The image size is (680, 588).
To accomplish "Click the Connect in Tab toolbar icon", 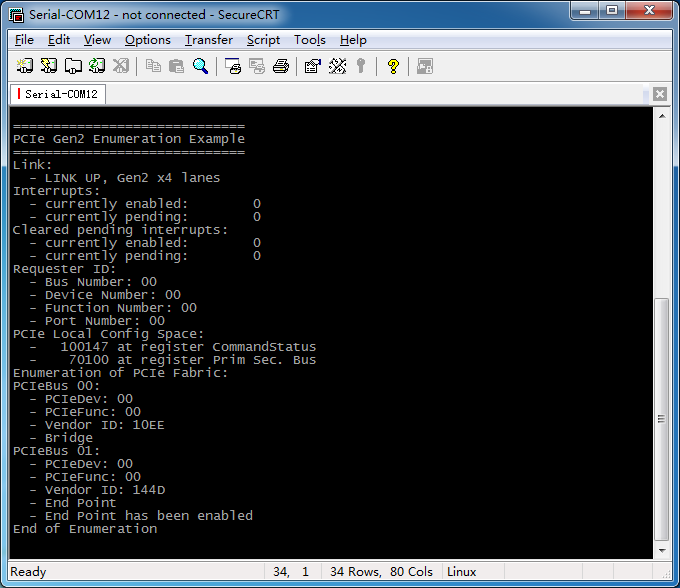I will (73, 66).
